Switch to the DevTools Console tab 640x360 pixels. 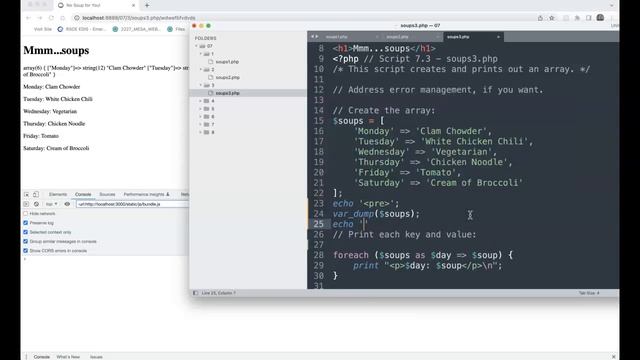click(x=83, y=194)
